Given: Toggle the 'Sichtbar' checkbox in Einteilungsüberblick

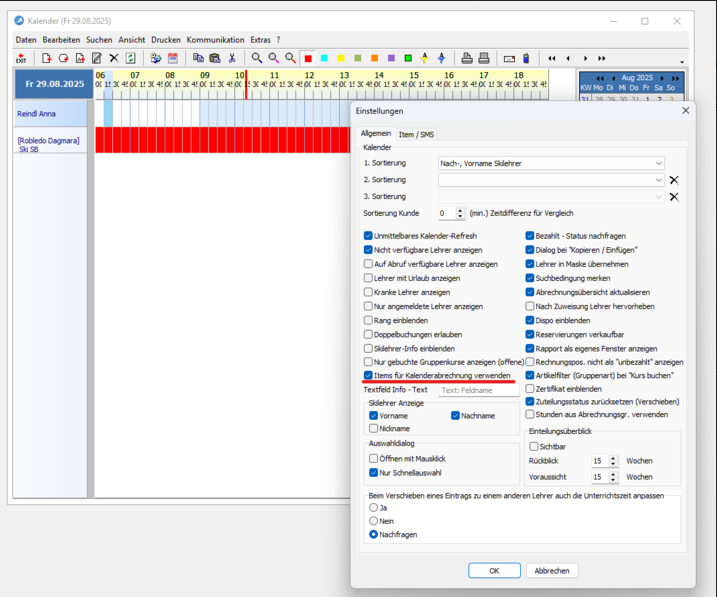Looking at the screenshot, I should pos(534,447).
